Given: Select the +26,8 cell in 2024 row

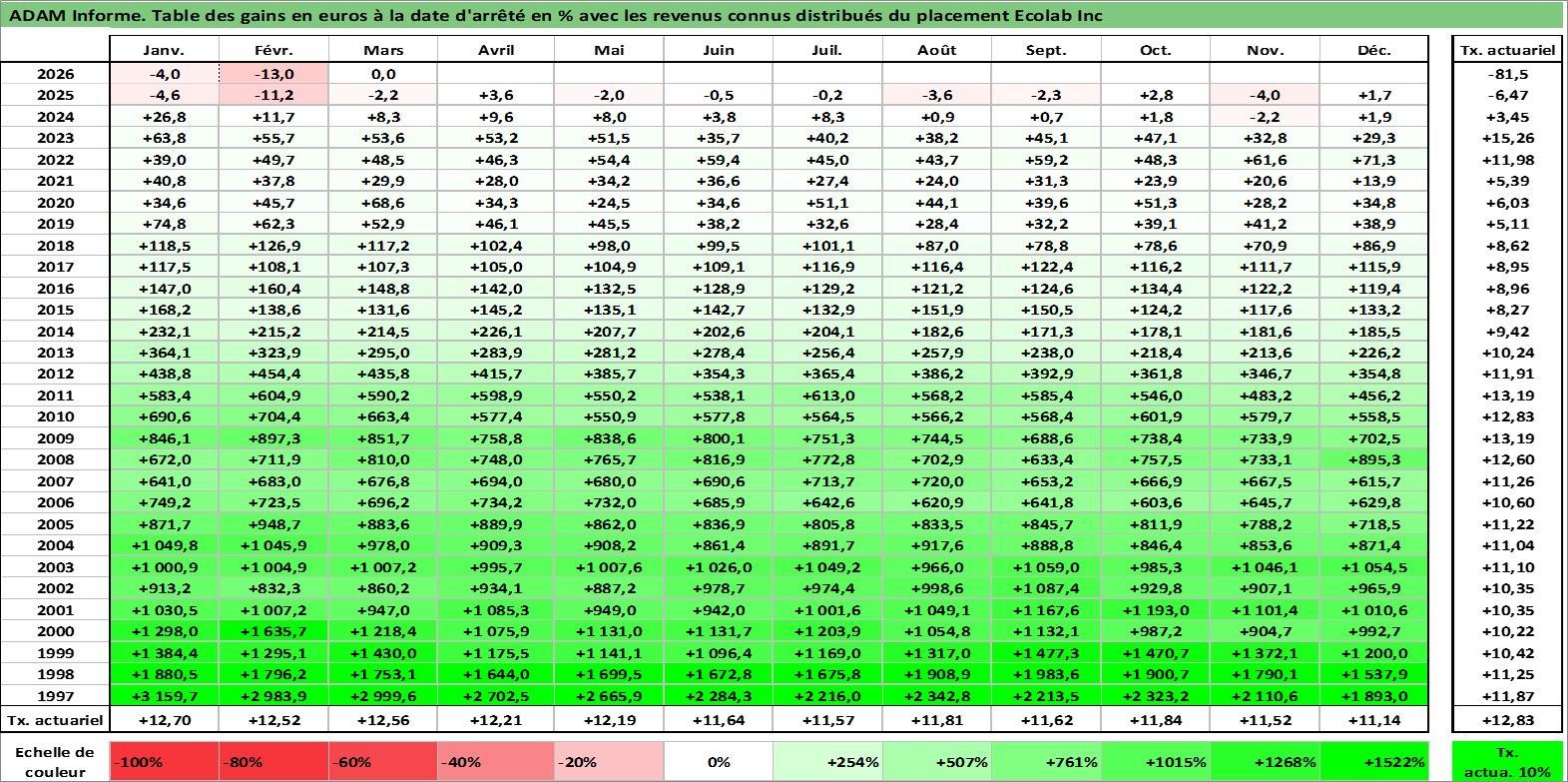Looking at the screenshot, I should (164, 117).
